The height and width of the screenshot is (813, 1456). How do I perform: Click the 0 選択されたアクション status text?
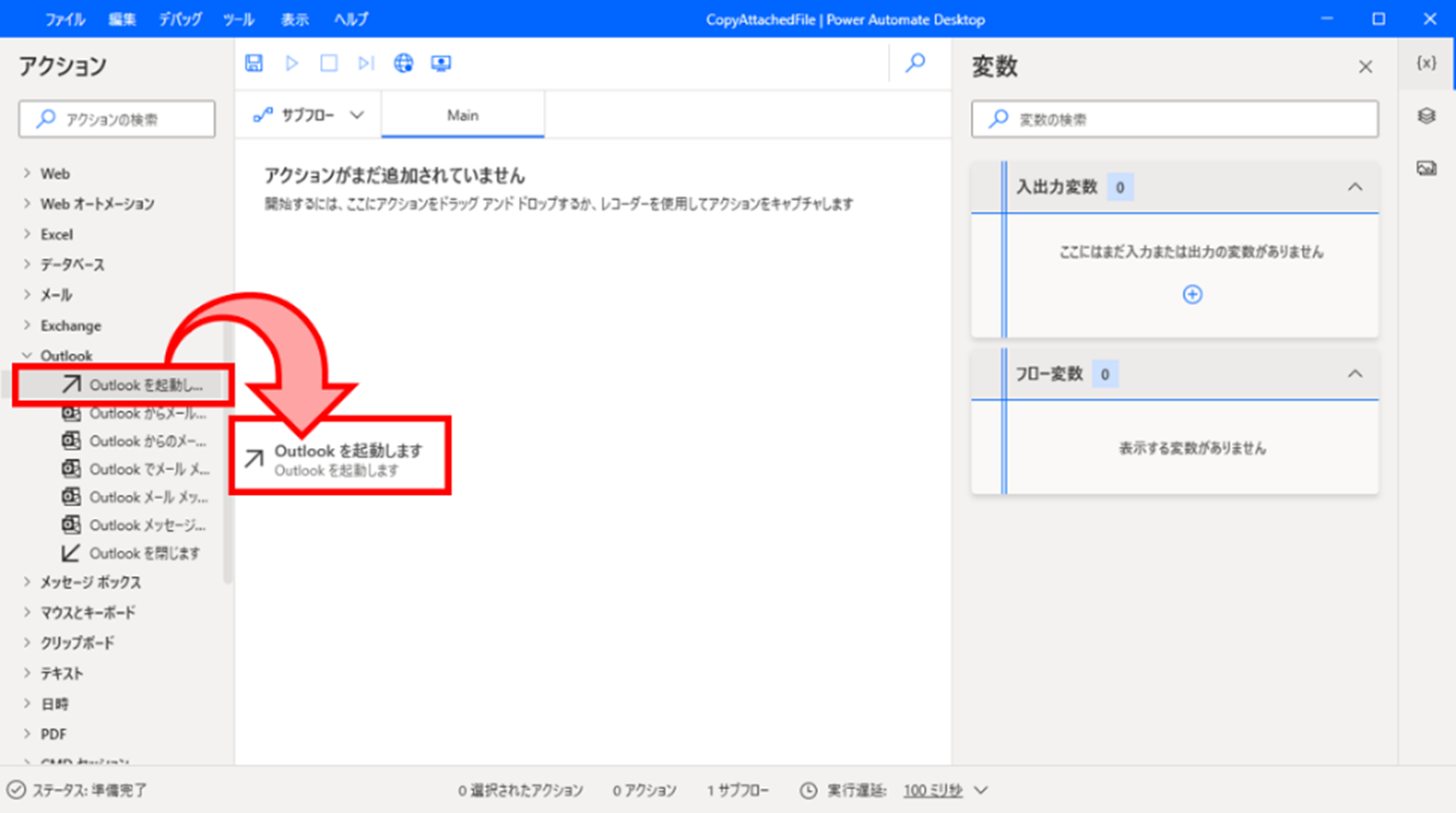tap(521, 790)
